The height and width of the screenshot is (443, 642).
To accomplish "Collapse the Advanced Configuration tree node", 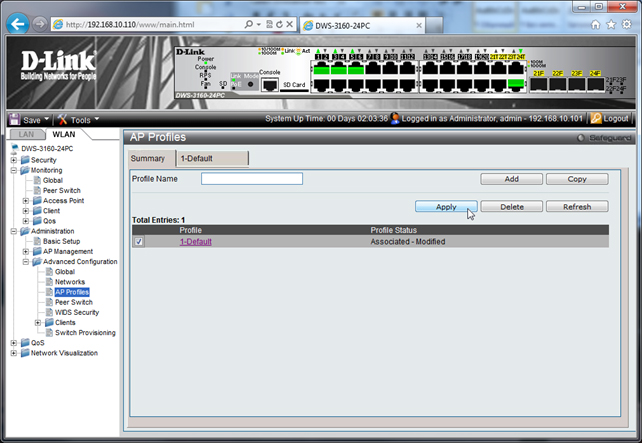I will pyautogui.click(x=25, y=261).
